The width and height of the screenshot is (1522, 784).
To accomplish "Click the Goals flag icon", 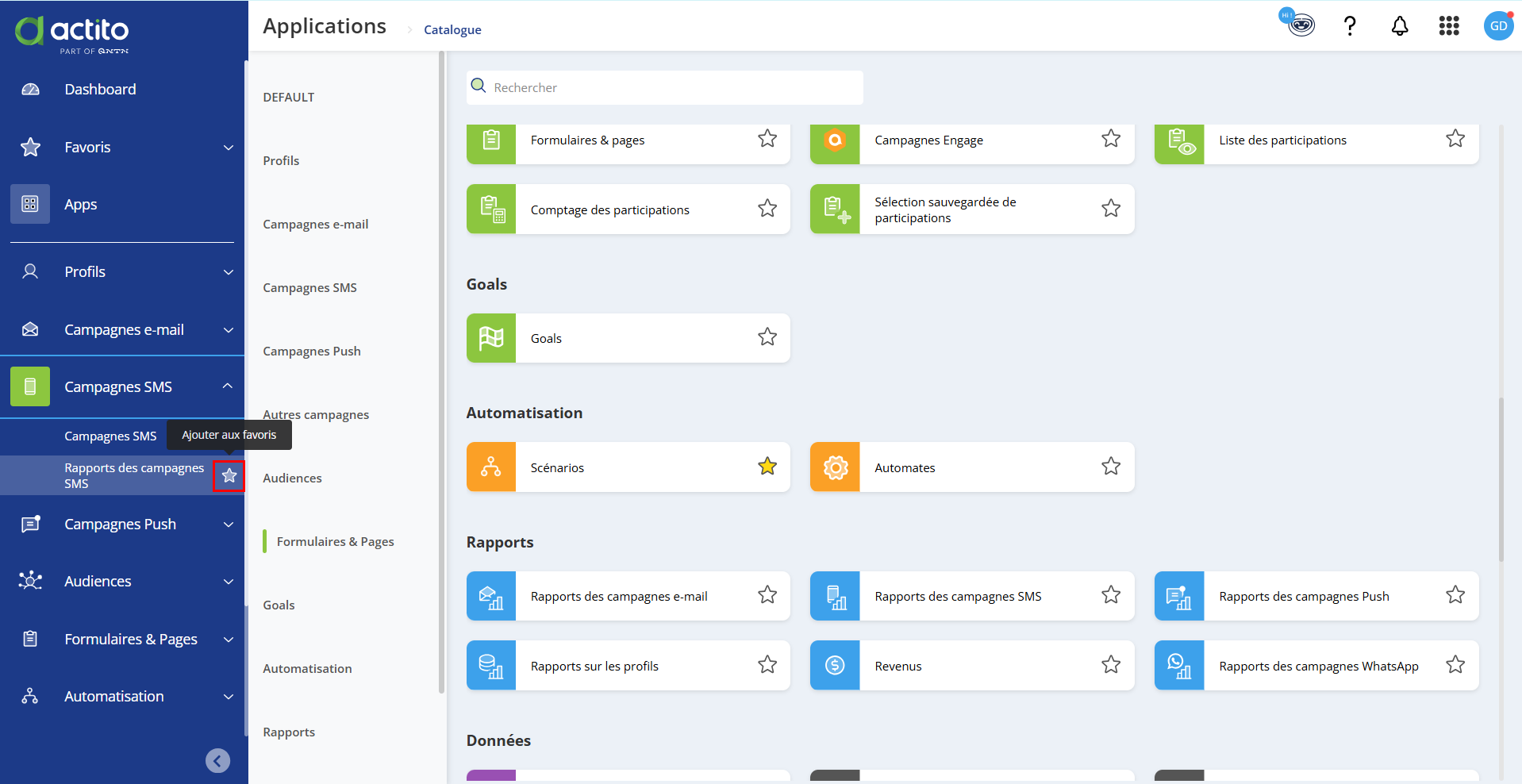I will pos(491,338).
